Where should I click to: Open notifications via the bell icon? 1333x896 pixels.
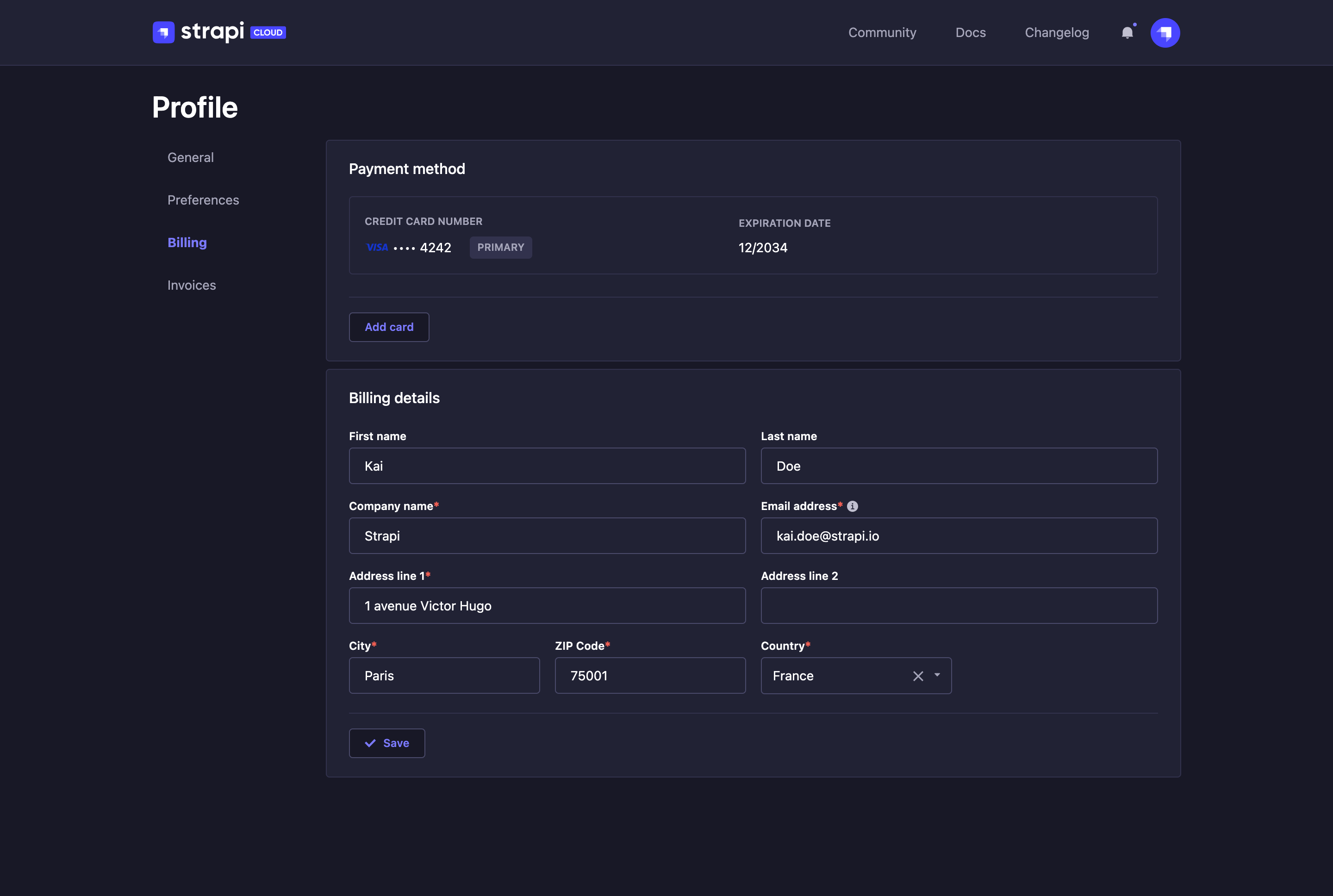click(1127, 32)
